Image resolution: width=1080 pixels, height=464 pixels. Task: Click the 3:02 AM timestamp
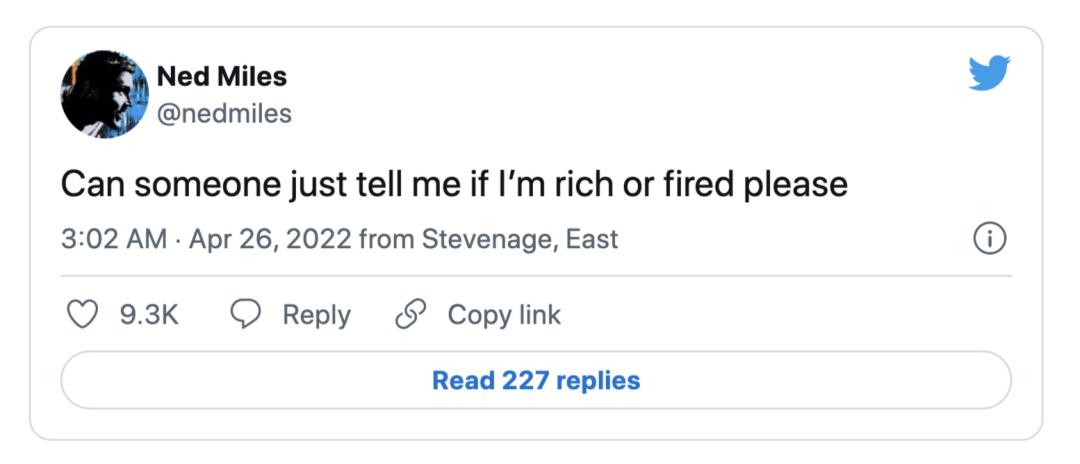[x=114, y=240]
